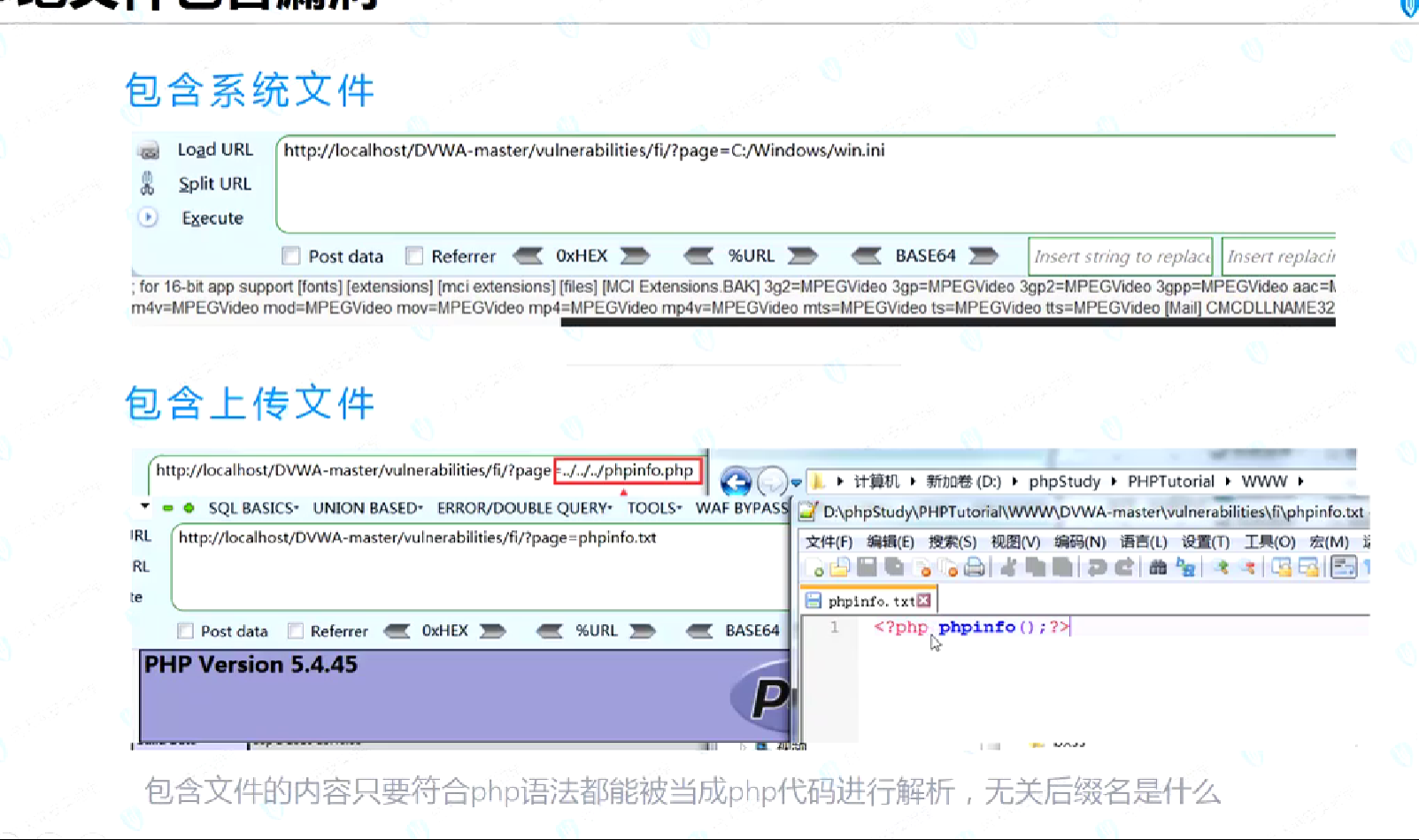Open the TOOLS dropdown in HackBar

tap(654, 508)
